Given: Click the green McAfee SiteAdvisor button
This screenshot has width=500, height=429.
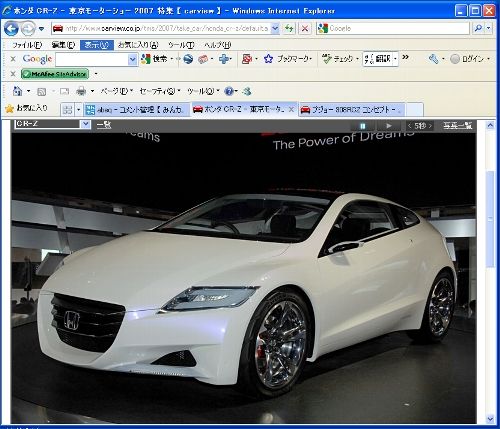Looking at the screenshot, I should [x=55, y=74].
